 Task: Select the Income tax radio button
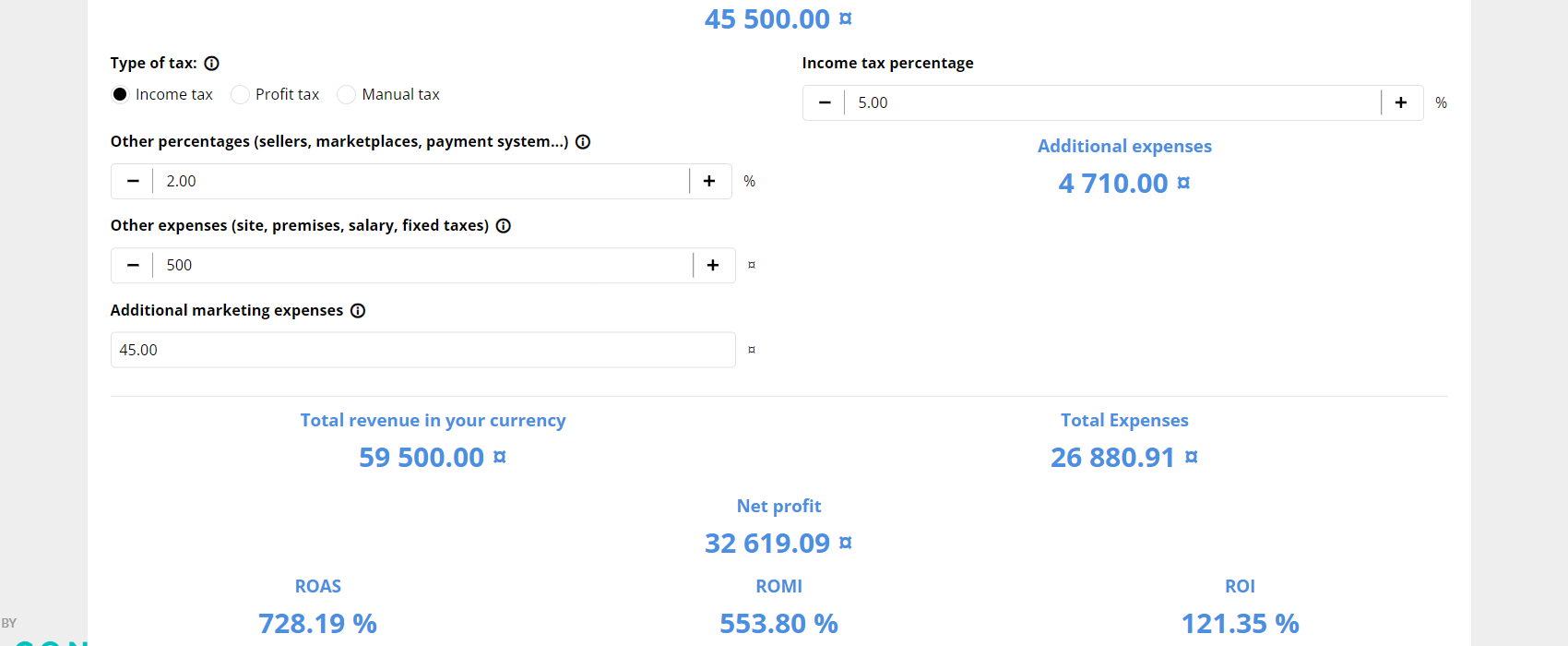coord(120,95)
